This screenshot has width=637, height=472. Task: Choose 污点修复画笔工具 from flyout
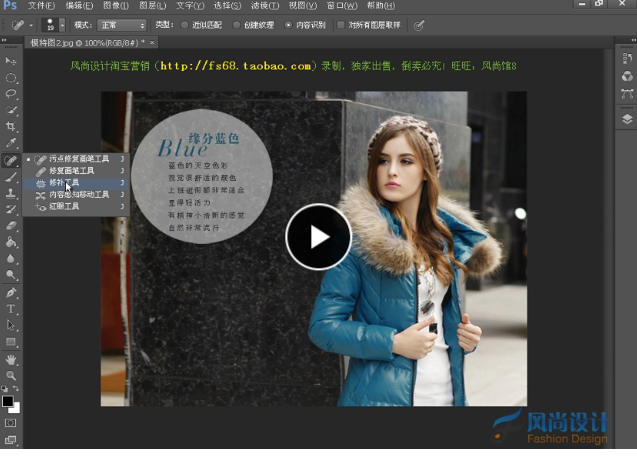click(76, 159)
